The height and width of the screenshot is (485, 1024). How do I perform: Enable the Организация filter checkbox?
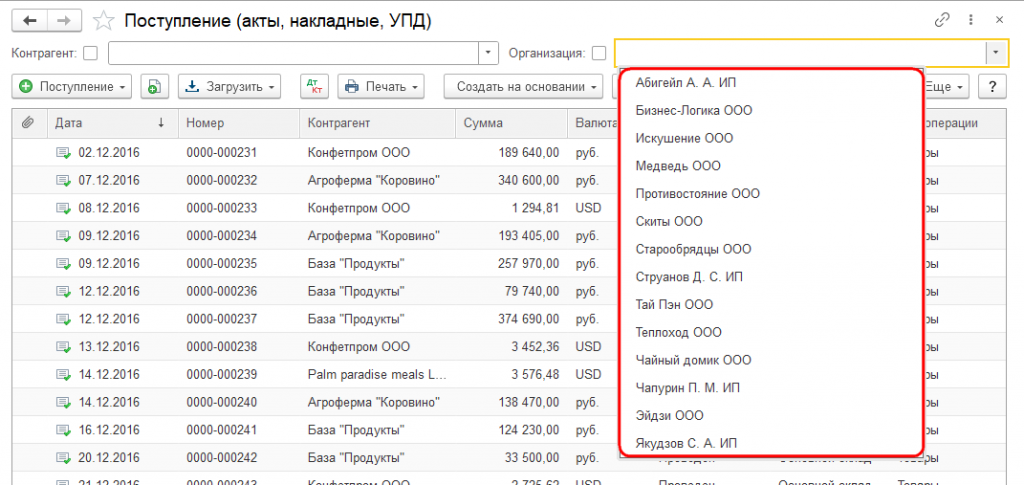pyautogui.click(x=599, y=54)
